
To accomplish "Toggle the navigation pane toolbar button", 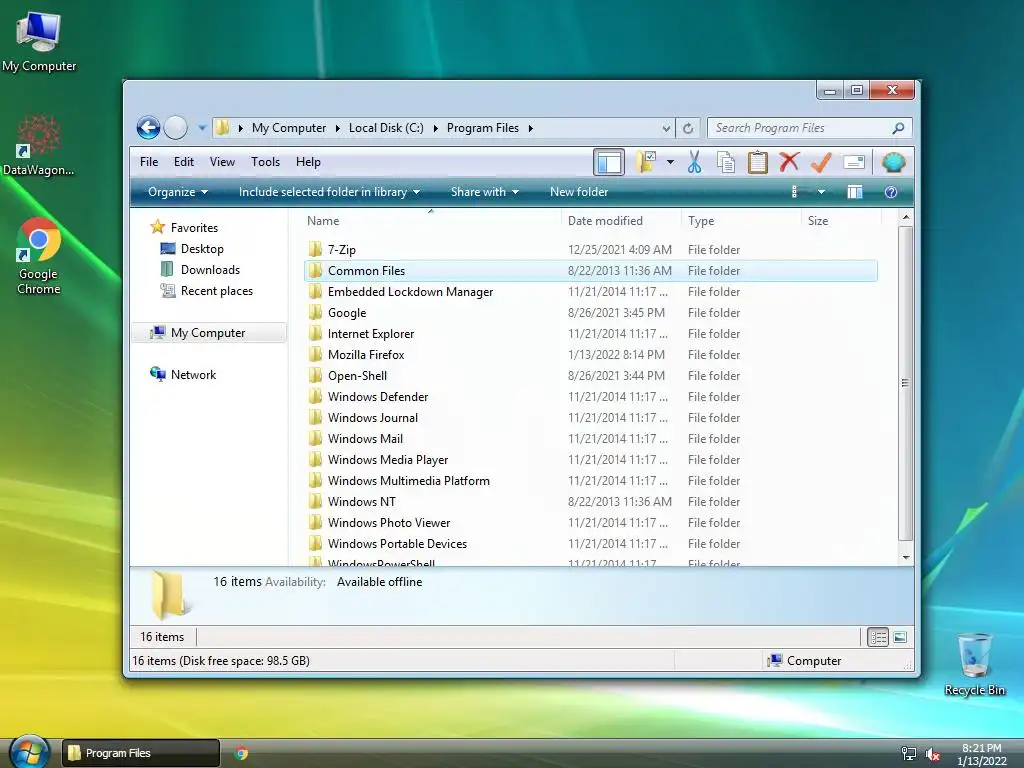I will point(609,162).
